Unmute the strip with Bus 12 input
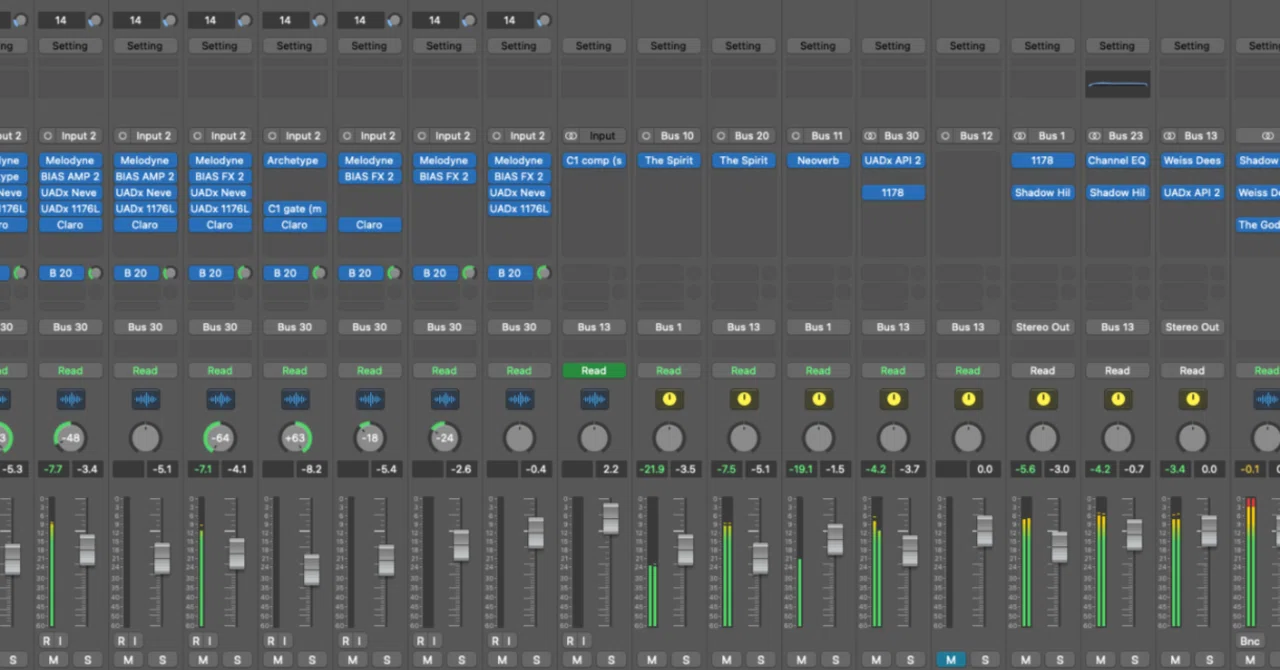This screenshot has height=670, width=1280. [951, 660]
